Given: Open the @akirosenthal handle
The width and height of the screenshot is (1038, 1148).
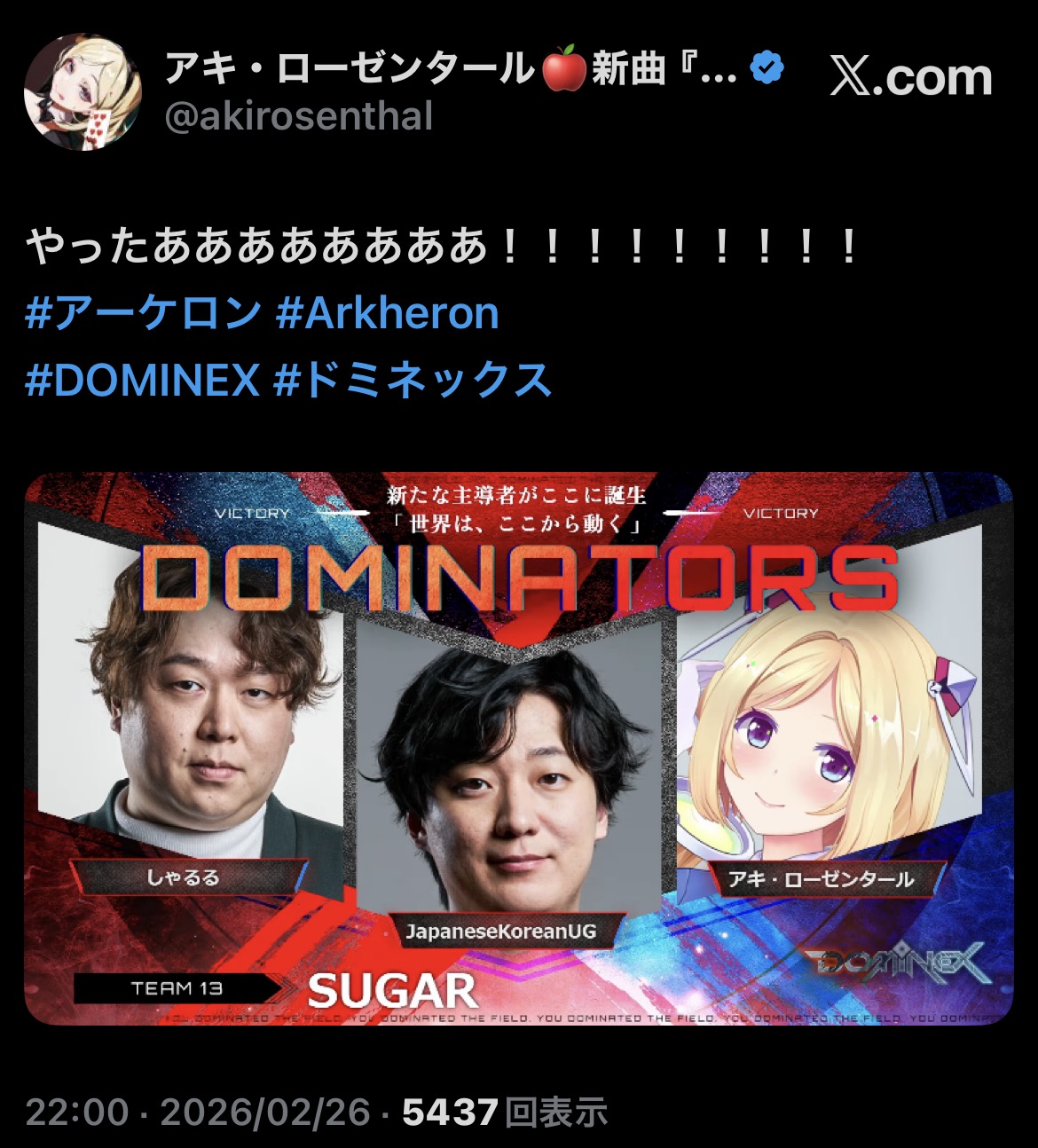Looking at the screenshot, I should tap(299, 116).
